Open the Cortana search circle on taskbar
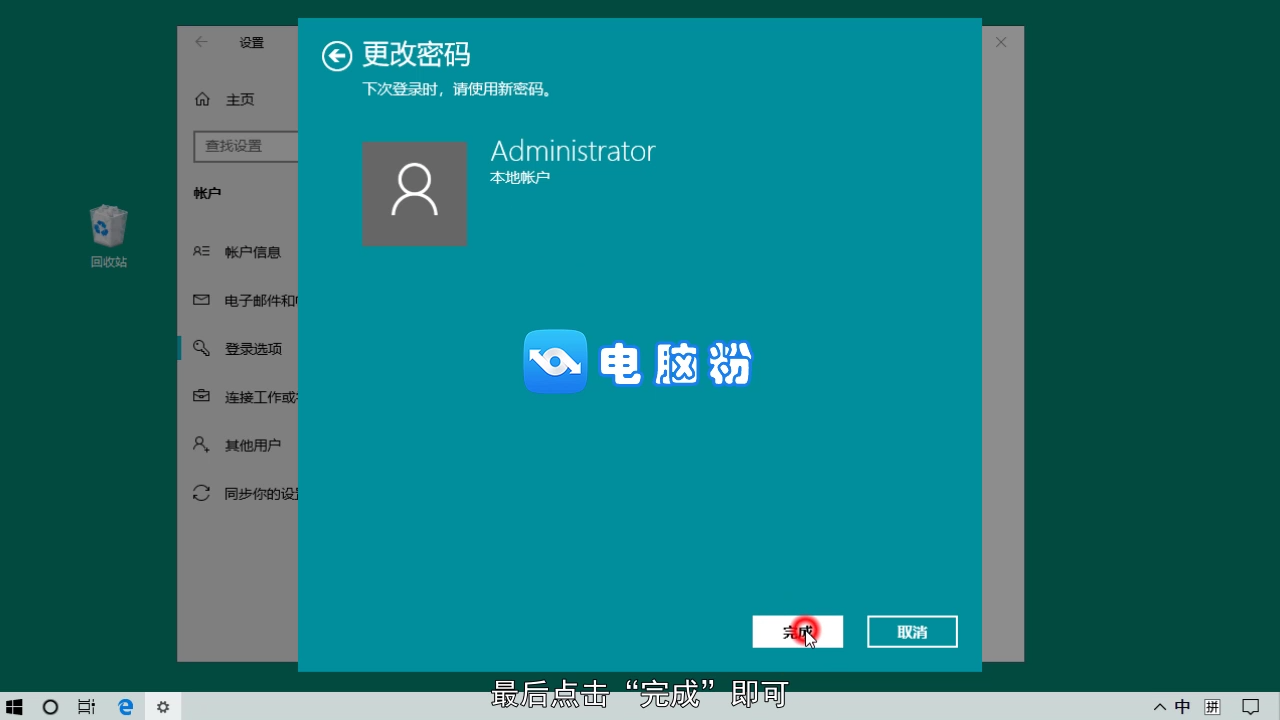Viewport: 1280px width, 720px height. pos(50,706)
